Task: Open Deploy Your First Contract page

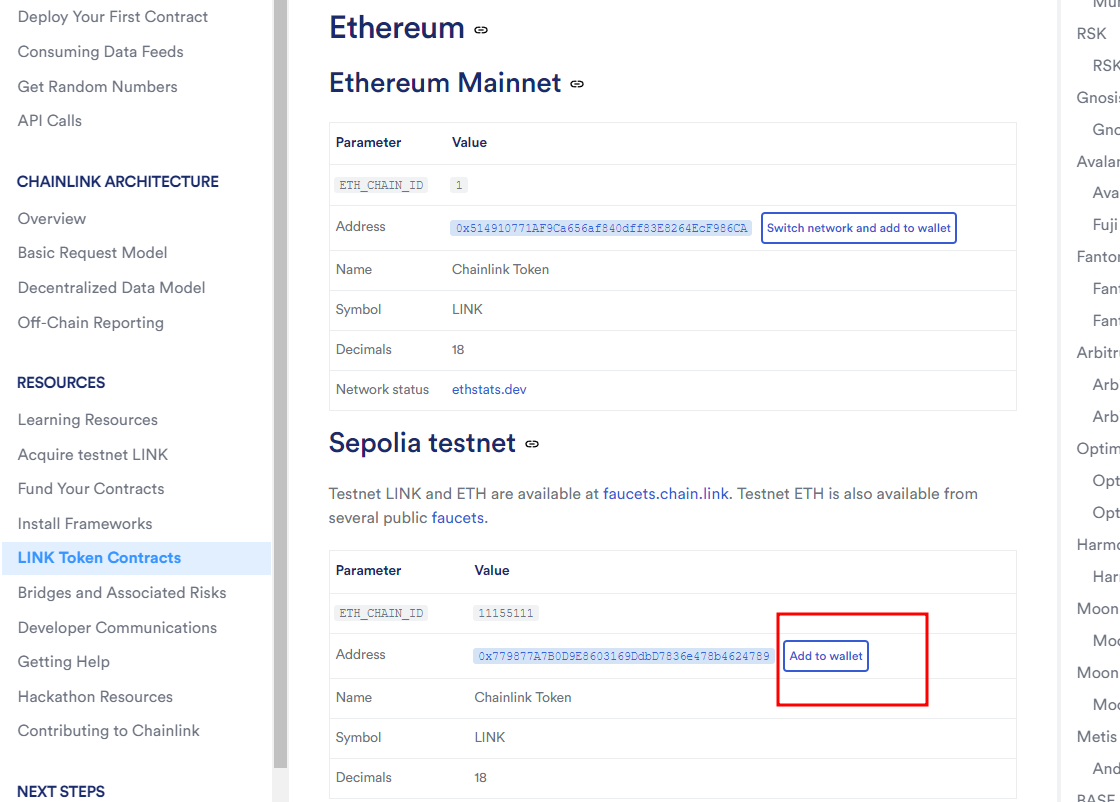Action: 113,17
